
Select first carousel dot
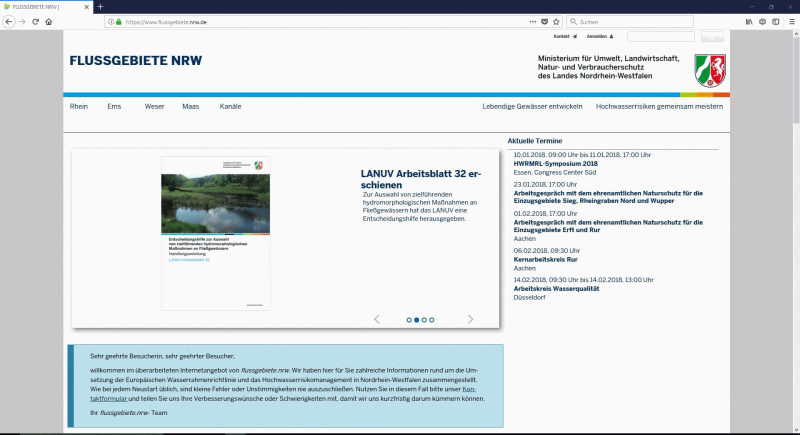[409, 320]
